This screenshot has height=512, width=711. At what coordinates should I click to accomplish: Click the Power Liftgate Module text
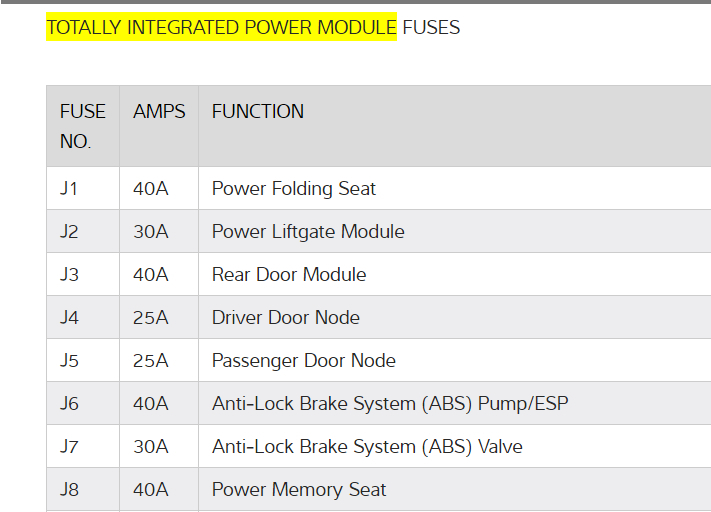point(308,231)
